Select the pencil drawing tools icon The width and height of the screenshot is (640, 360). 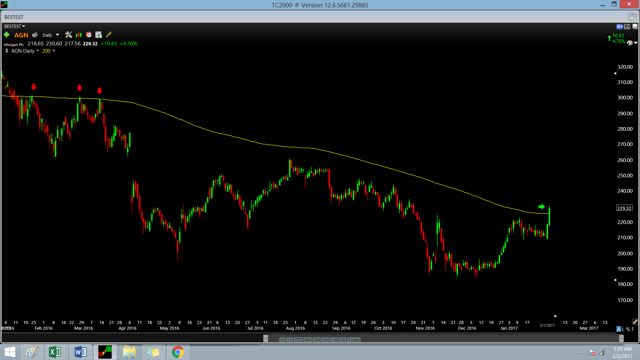click(109, 35)
